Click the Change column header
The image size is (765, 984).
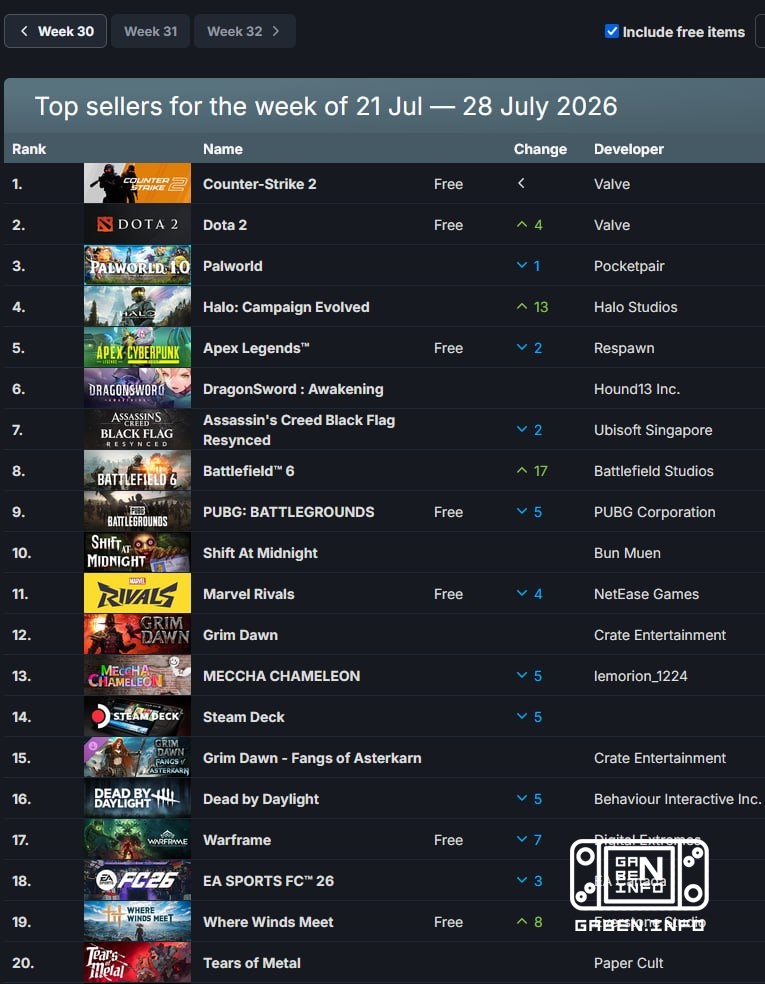[540, 149]
